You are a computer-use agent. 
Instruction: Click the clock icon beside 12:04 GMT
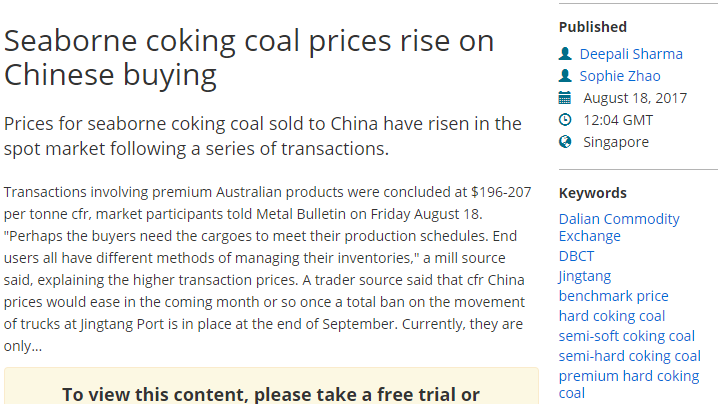click(565, 120)
